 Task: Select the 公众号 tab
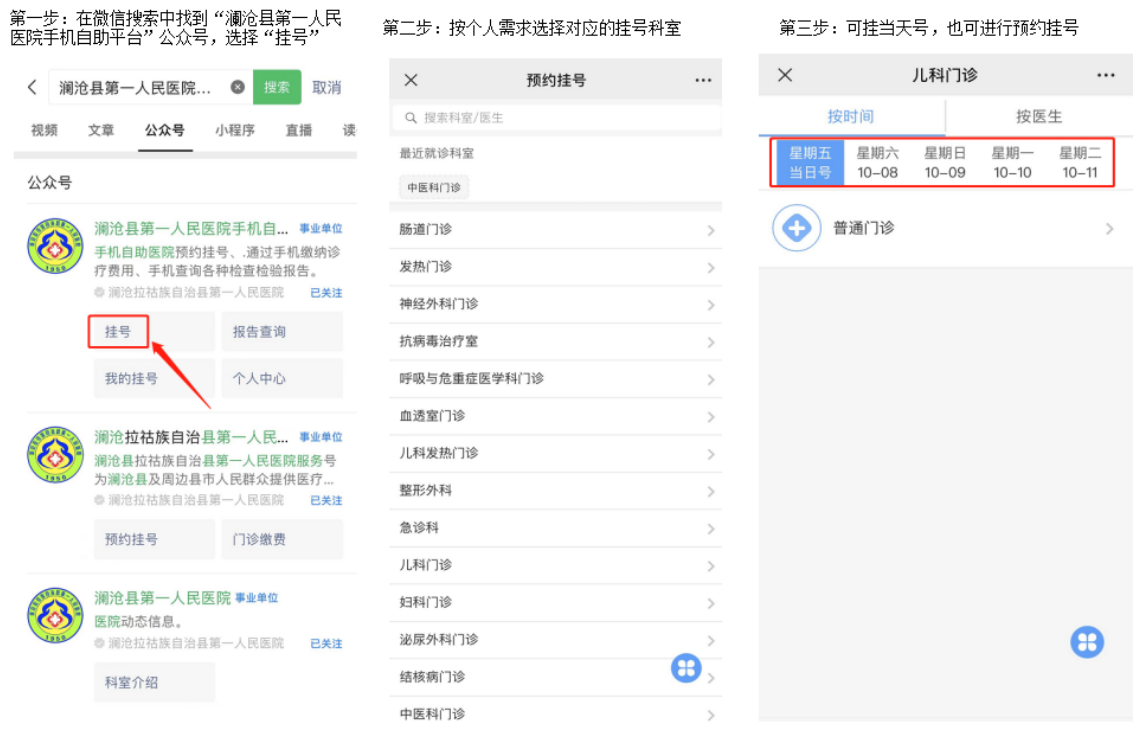pyautogui.click(x=164, y=130)
